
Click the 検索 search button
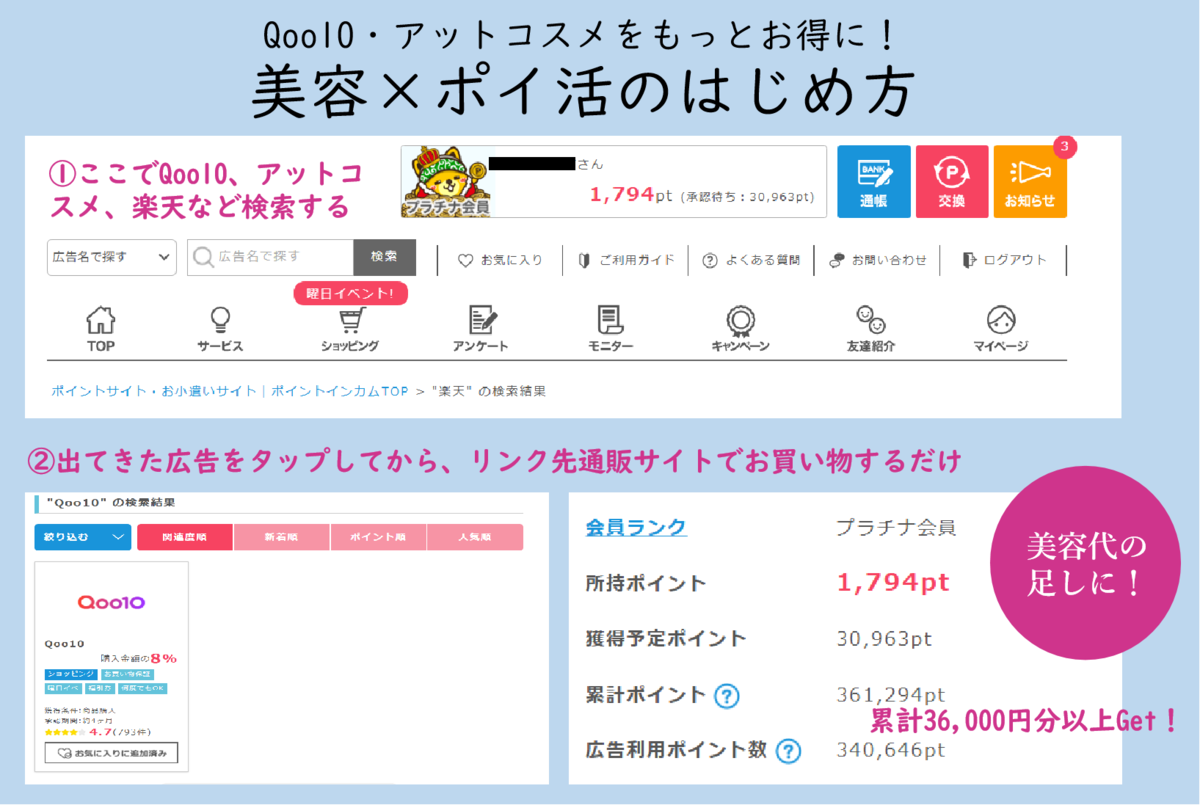(x=384, y=257)
